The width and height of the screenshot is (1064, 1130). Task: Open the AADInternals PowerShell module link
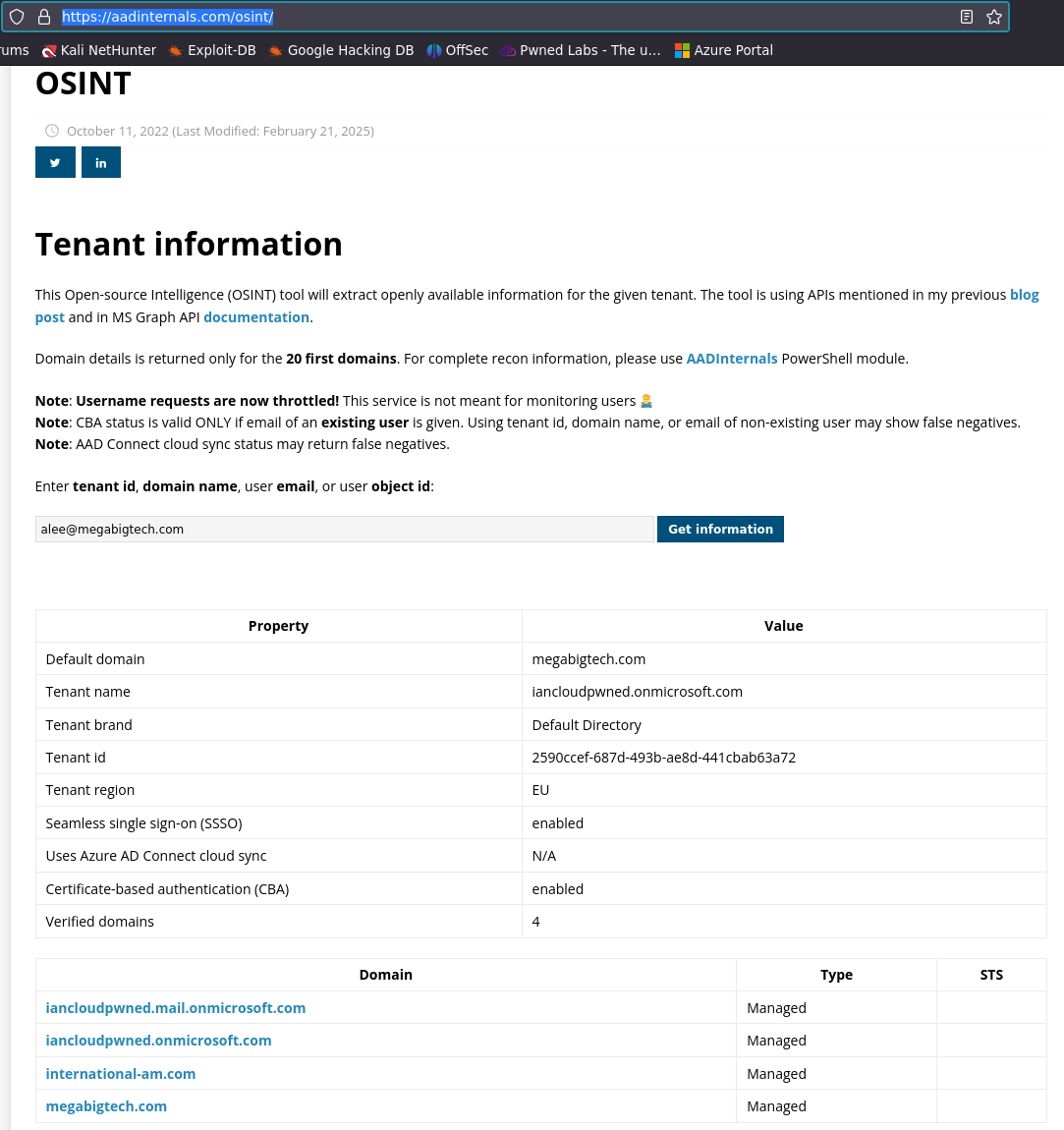pyautogui.click(x=731, y=358)
